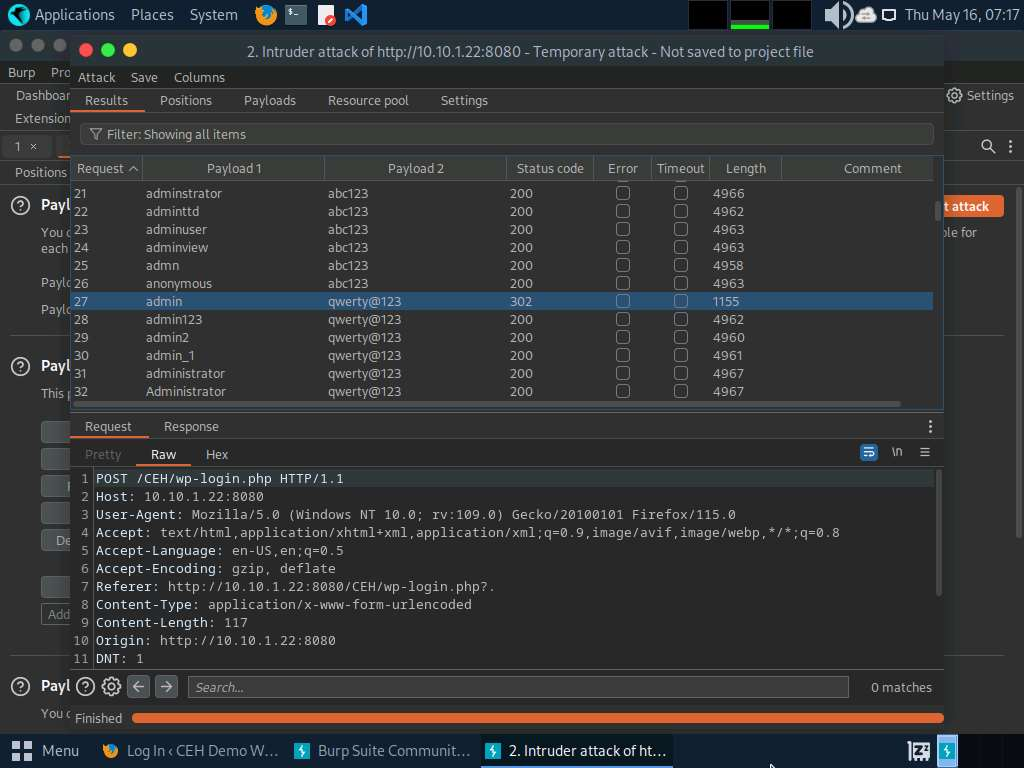
Task: Click help icon next to first Payl heading
Action: pos(20,206)
